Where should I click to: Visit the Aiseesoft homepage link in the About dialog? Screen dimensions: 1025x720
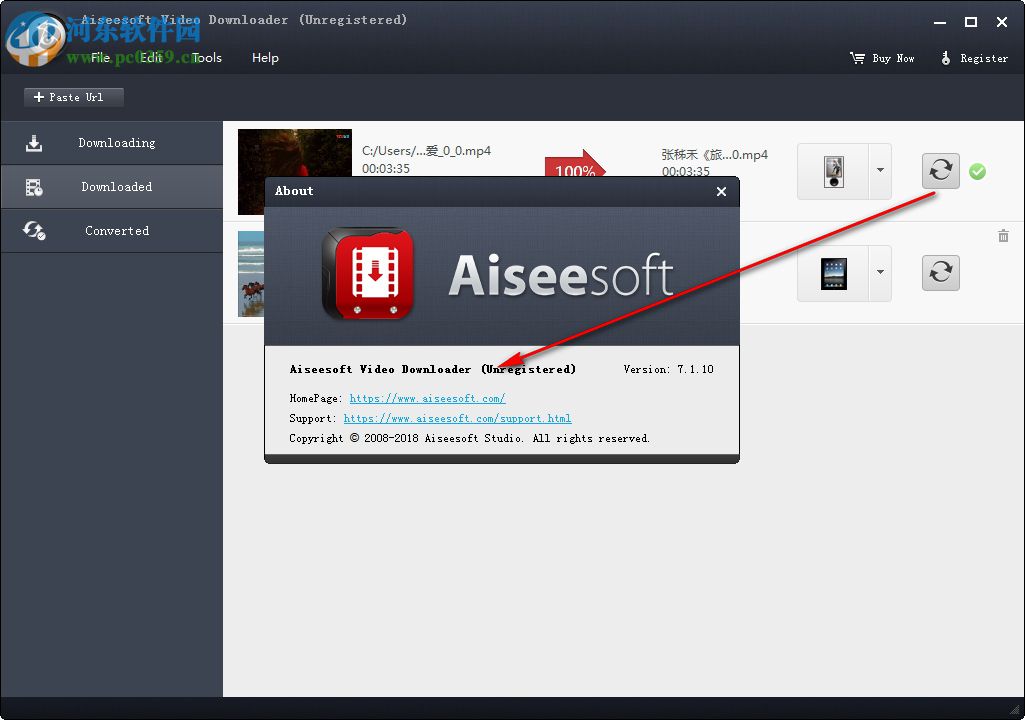[x=428, y=398]
